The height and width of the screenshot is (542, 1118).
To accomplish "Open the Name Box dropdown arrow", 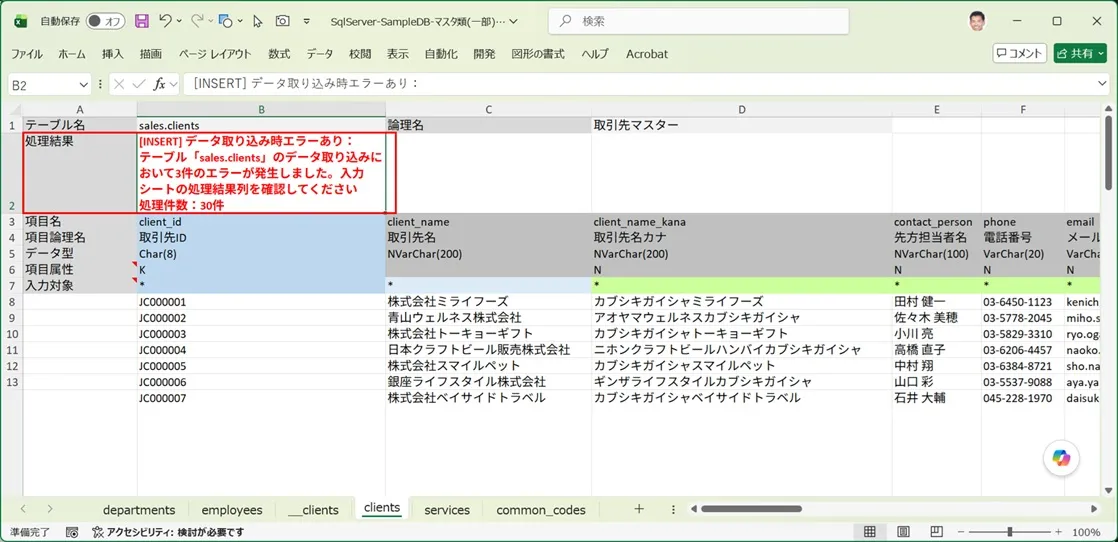I will tap(84, 85).
